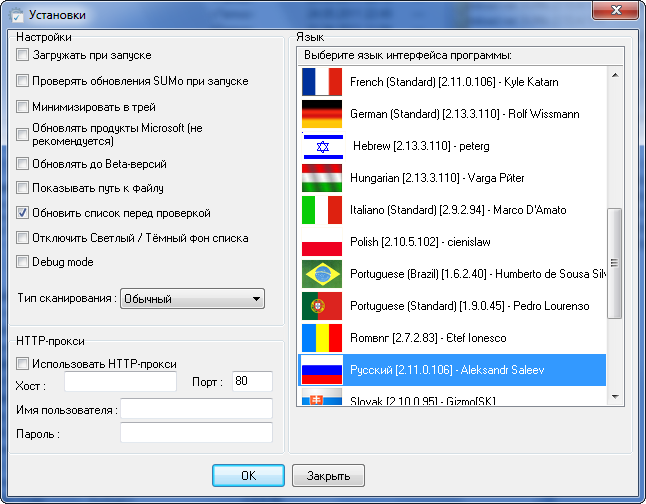Select Slovak [2.10.0.95] language entry
Image resolution: width=646 pixels, height=504 pixels.
tap(452, 396)
